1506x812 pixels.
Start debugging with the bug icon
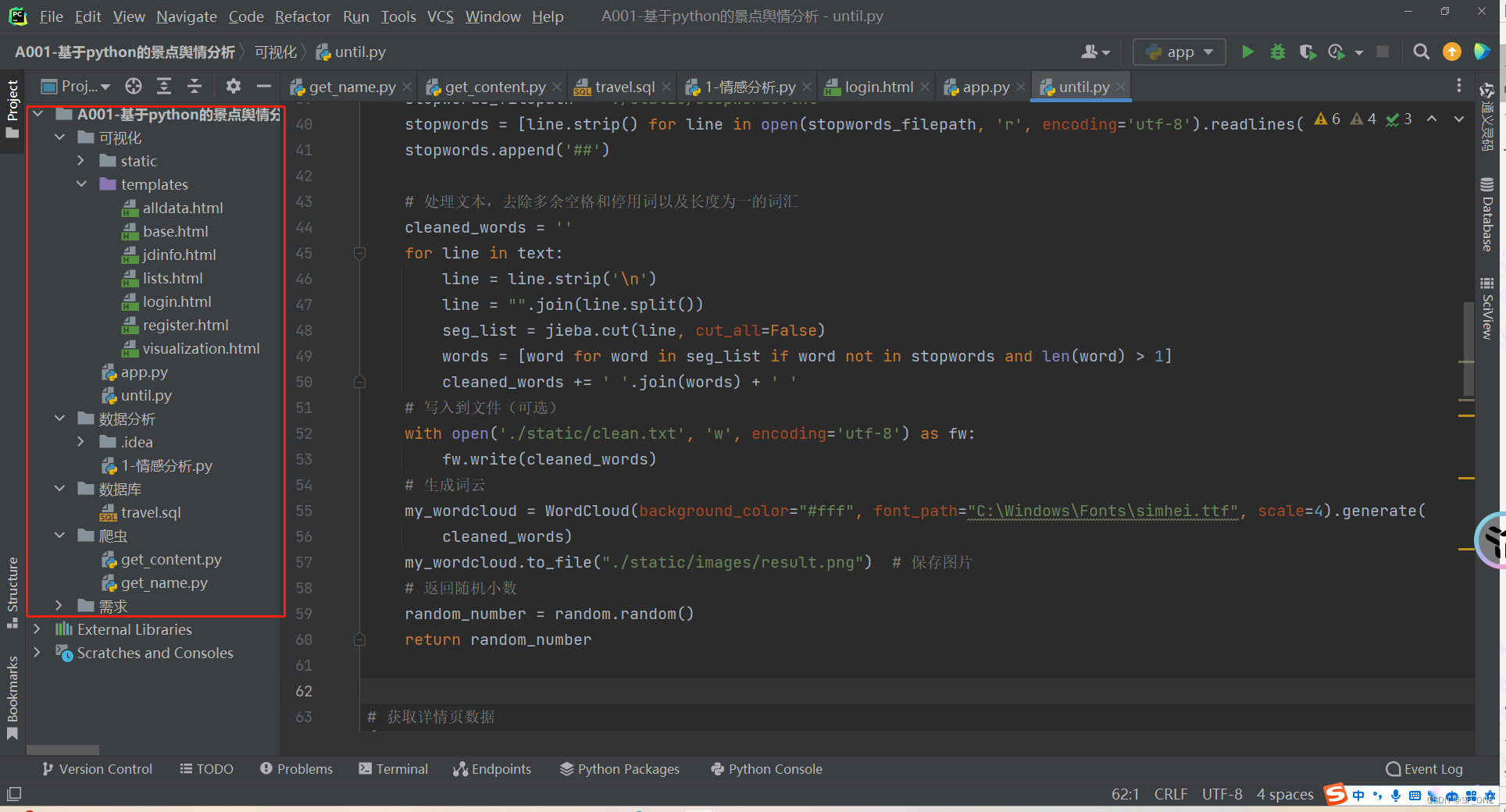[x=1278, y=52]
